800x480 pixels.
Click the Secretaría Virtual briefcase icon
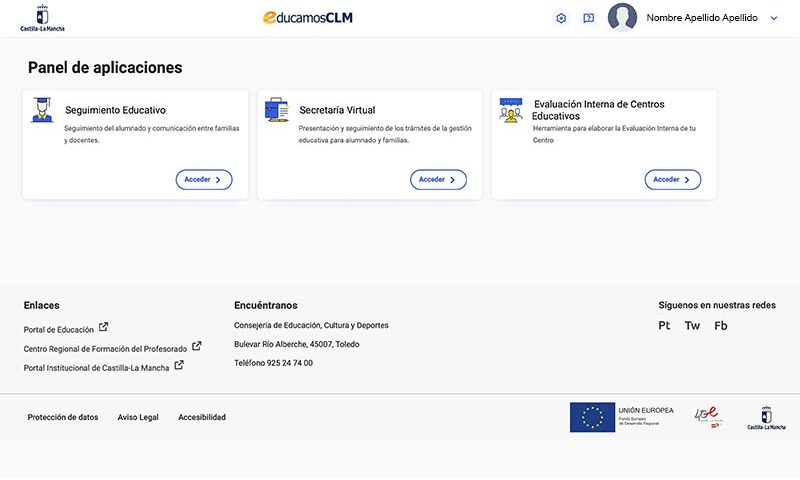pos(277,110)
